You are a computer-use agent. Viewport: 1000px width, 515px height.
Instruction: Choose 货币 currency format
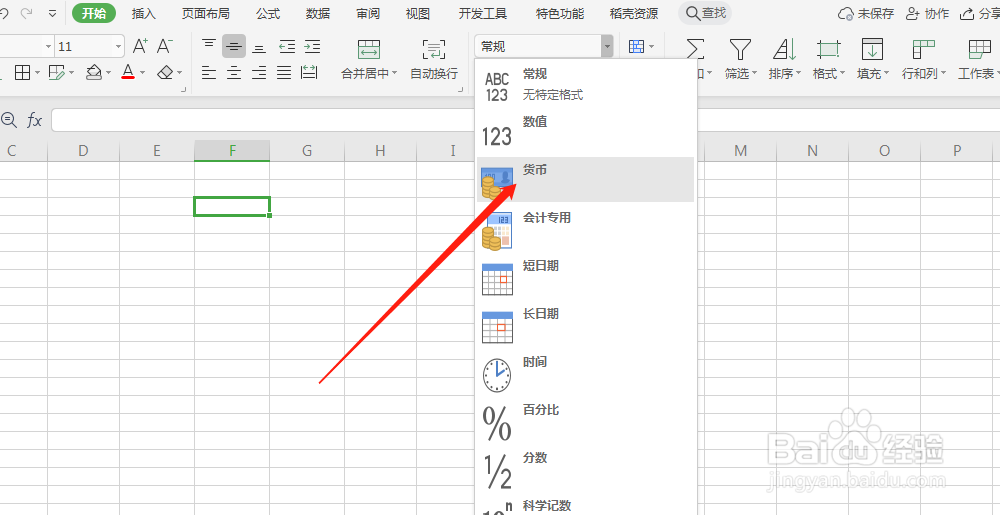point(585,180)
